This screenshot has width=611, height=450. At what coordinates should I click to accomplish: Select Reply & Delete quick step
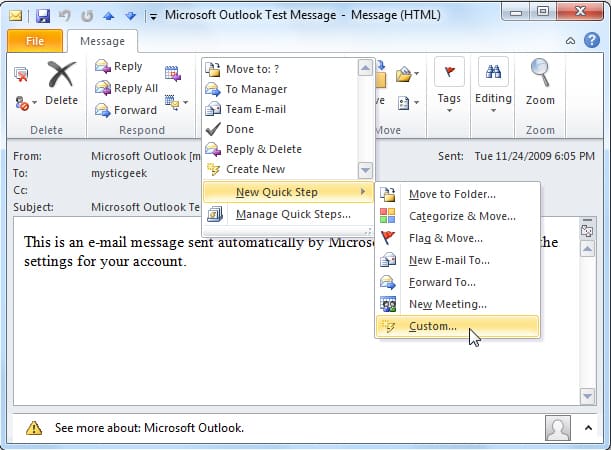click(x=281, y=149)
